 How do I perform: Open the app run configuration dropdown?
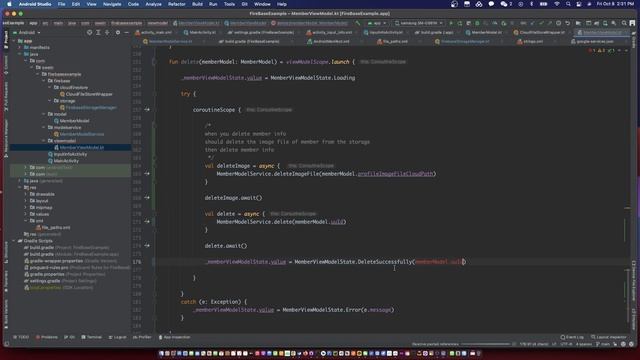[x=377, y=23]
